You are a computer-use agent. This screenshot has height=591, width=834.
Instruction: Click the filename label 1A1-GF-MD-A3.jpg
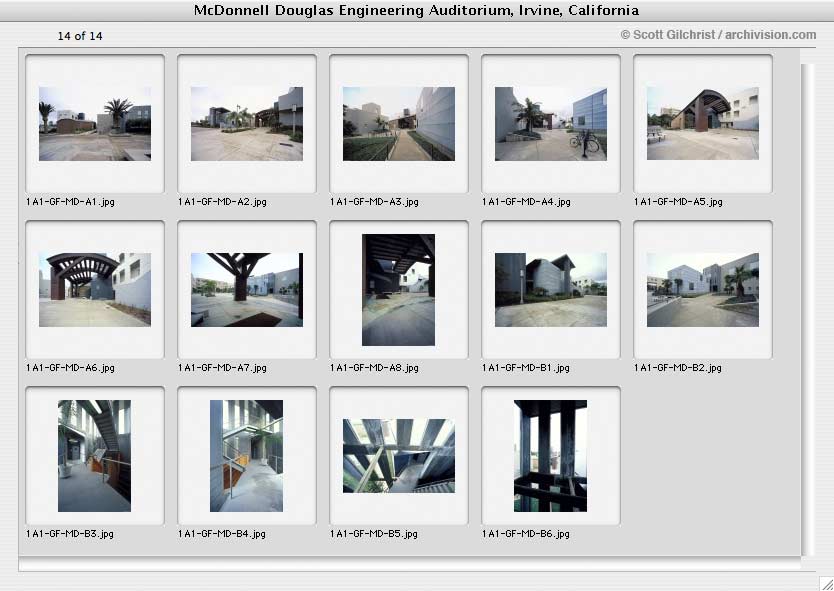pyautogui.click(x=374, y=202)
